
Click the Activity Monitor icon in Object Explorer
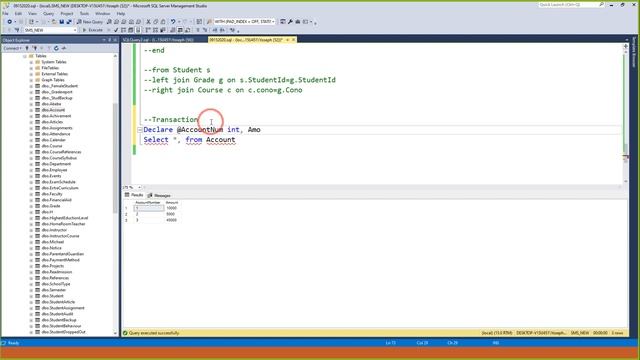click(x=64, y=48)
